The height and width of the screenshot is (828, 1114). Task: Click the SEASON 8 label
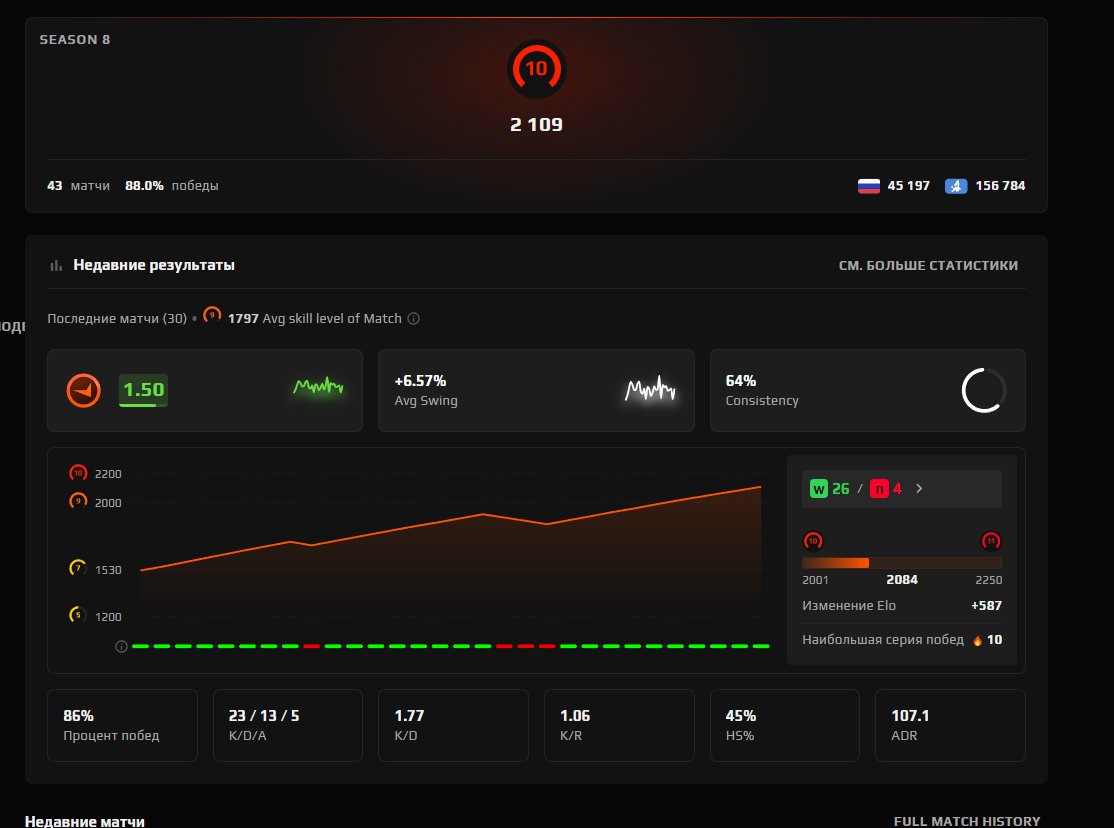[75, 40]
